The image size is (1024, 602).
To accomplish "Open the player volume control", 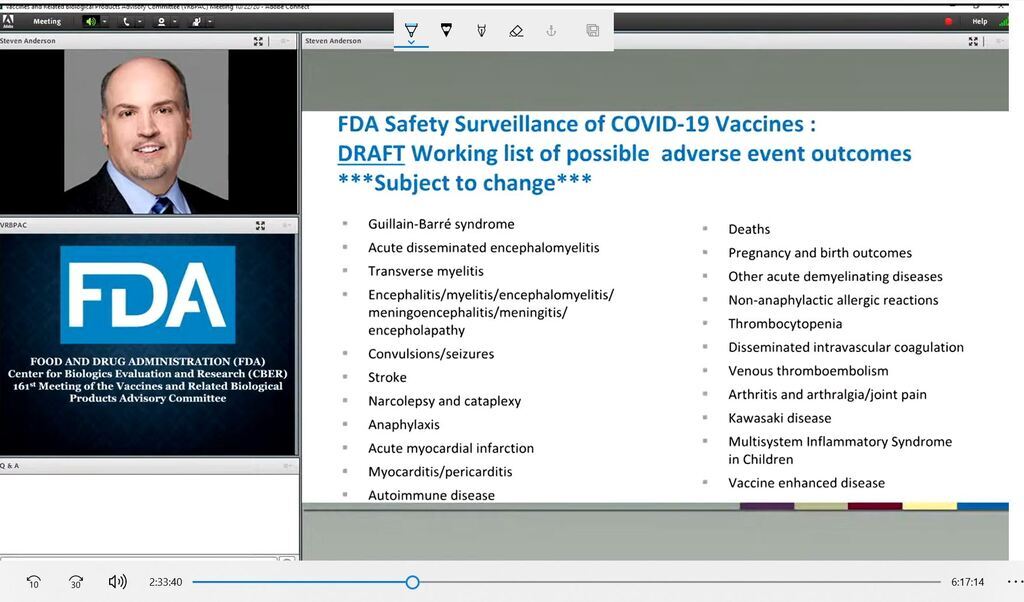I will point(118,582).
